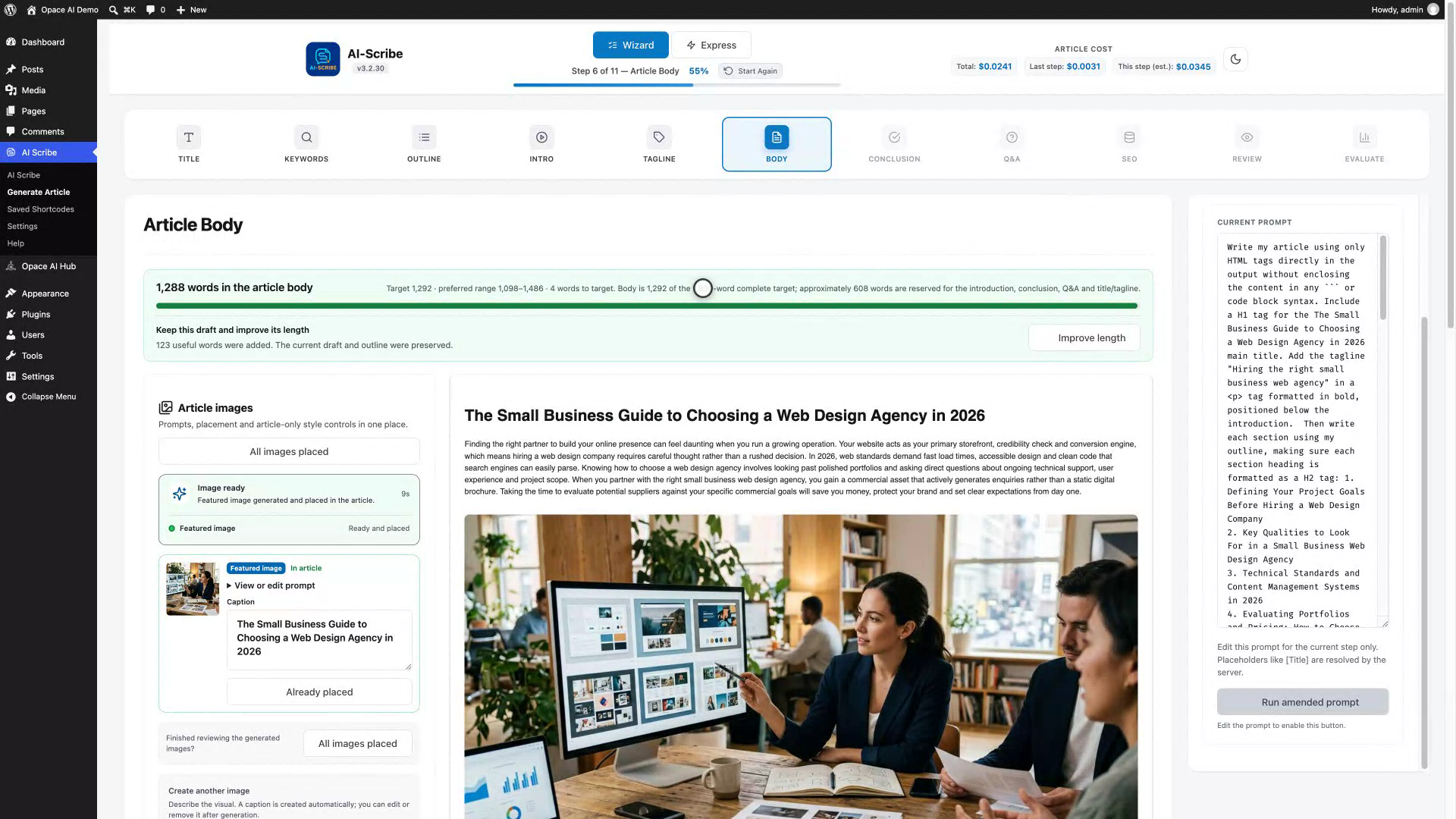This screenshot has width=1456, height=819.
Task: Open the ⌘K search in the admin bar
Action: [122, 10]
